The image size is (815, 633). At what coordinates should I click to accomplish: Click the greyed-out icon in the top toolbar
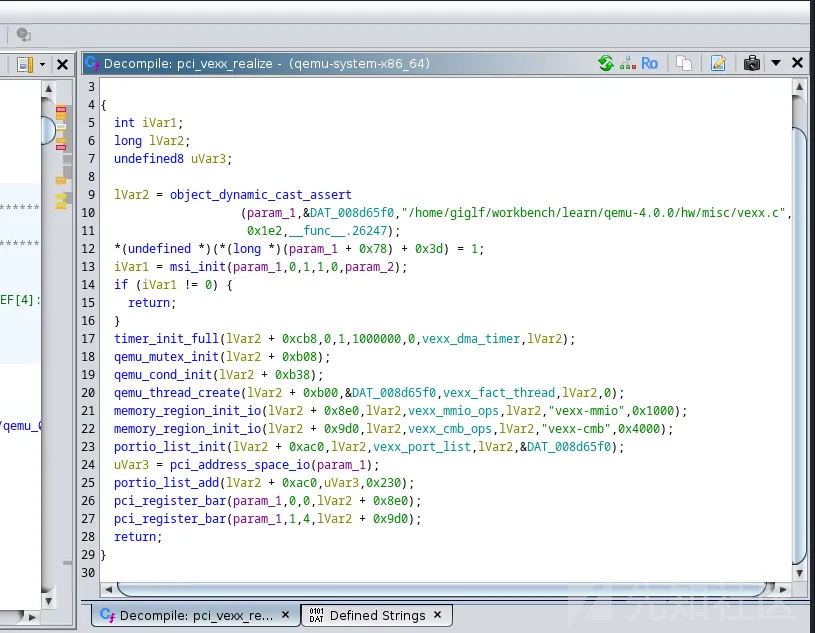[23, 35]
